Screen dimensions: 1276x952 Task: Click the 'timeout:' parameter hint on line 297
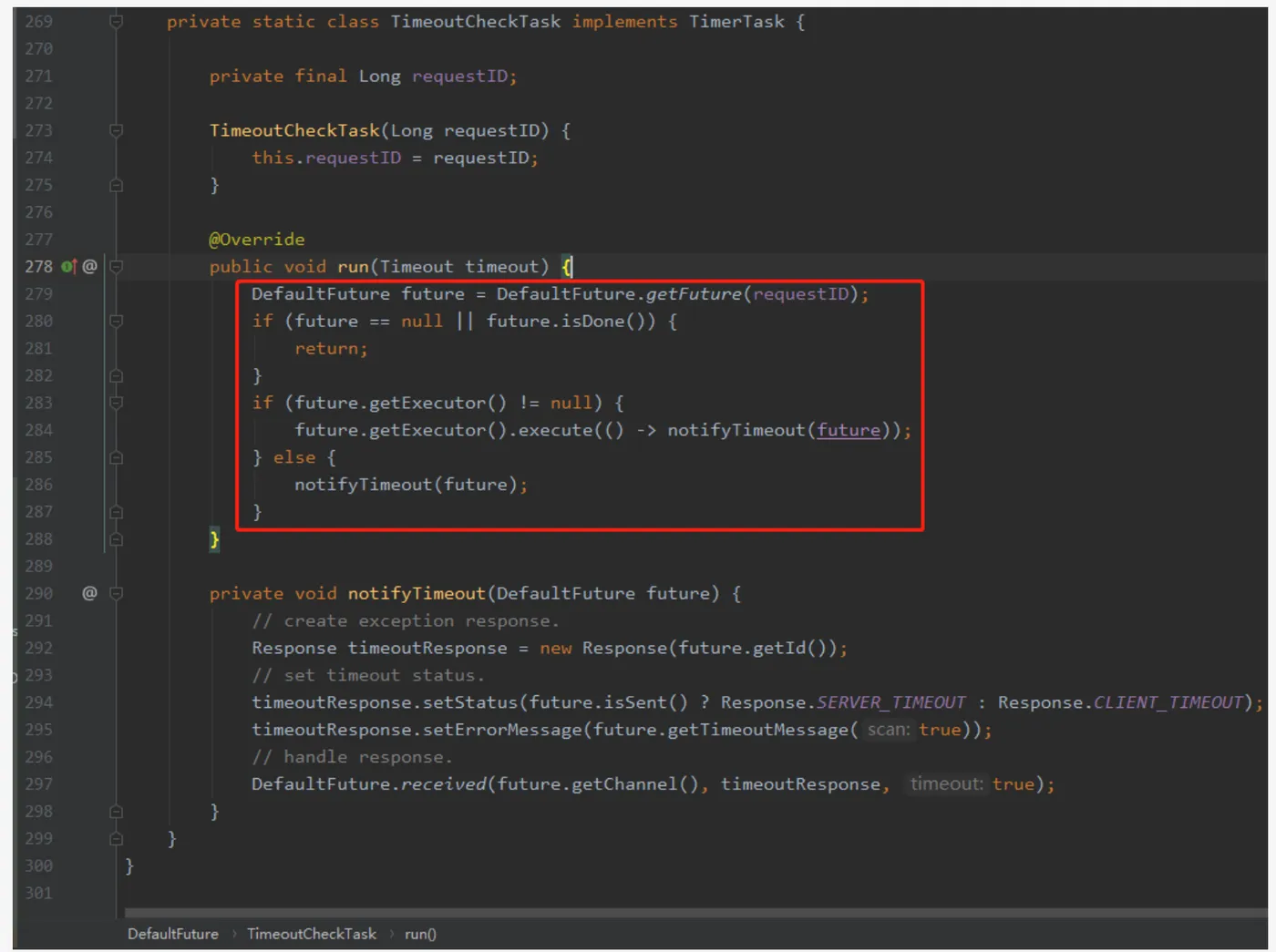[947, 784]
